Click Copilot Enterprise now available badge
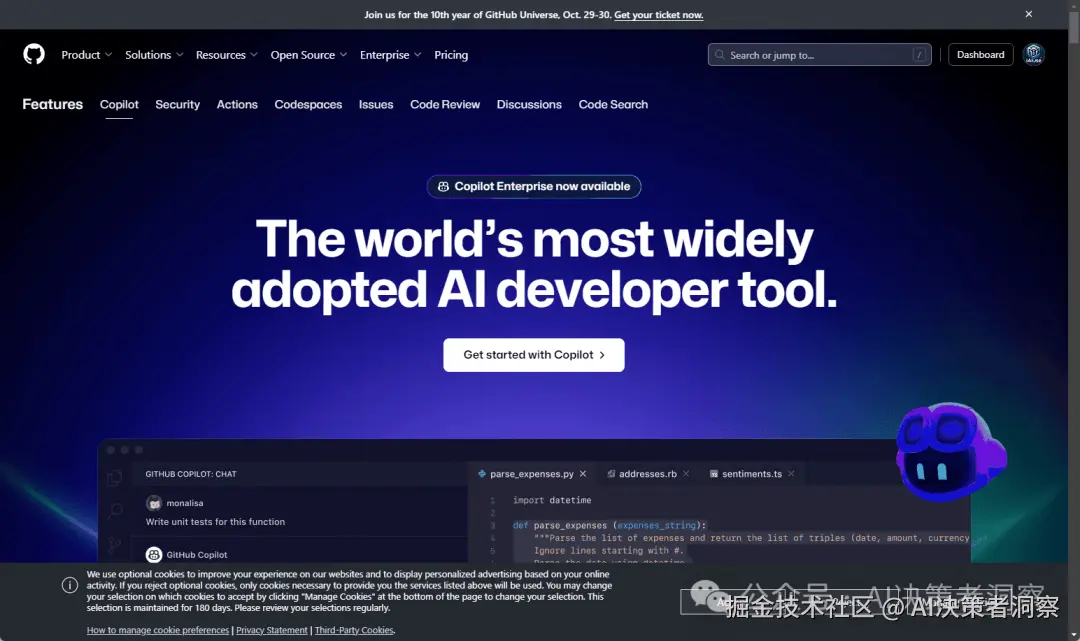 pos(534,187)
